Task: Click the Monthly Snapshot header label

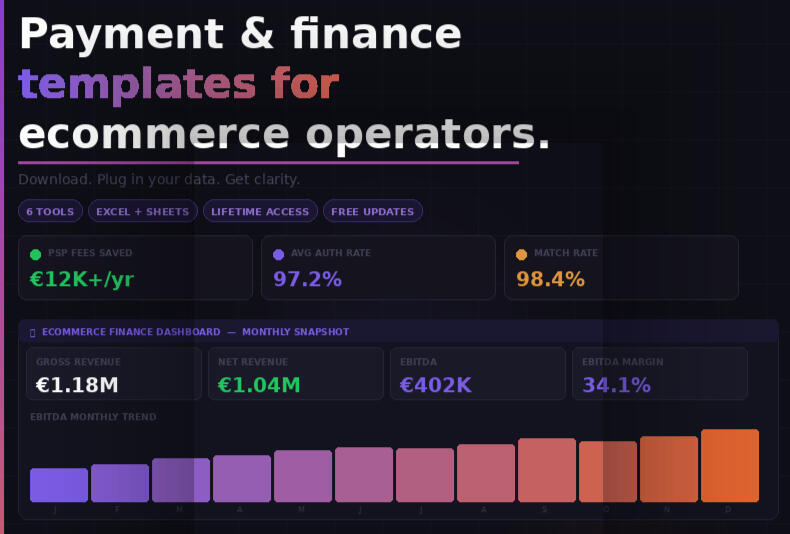Action: pyautogui.click(x=295, y=332)
